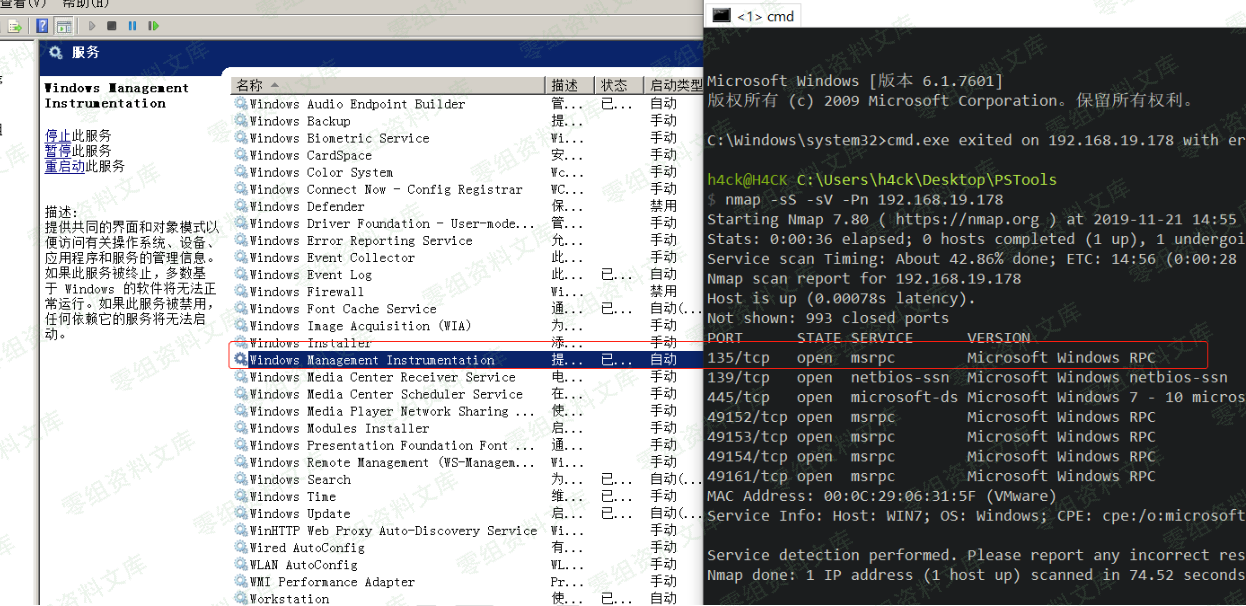Screen dimensions: 1246x606
Task: Toggle the action pane toolbar icon
Action: [64, 26]
